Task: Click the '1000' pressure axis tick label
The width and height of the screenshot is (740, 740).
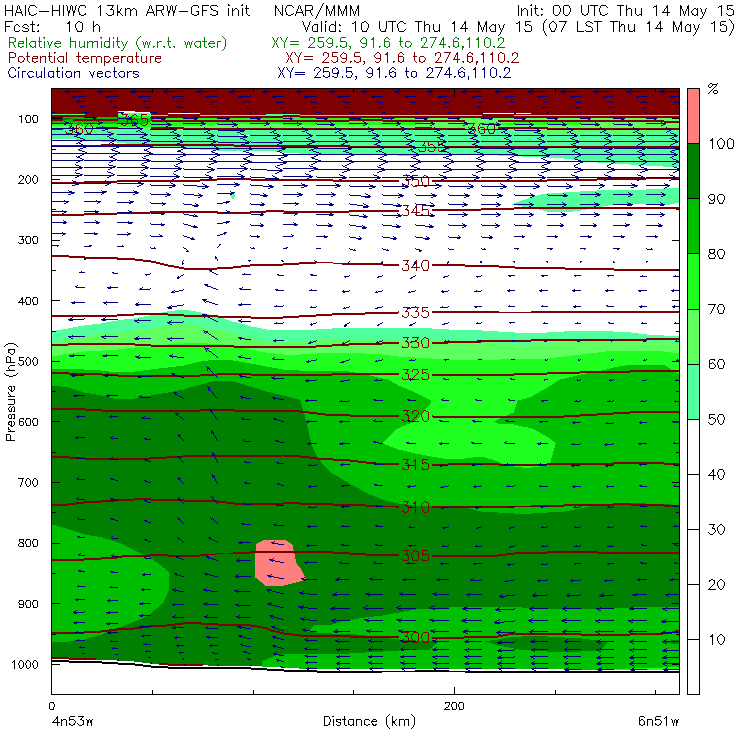Action: pyautogui.click(x=25, y=664)
